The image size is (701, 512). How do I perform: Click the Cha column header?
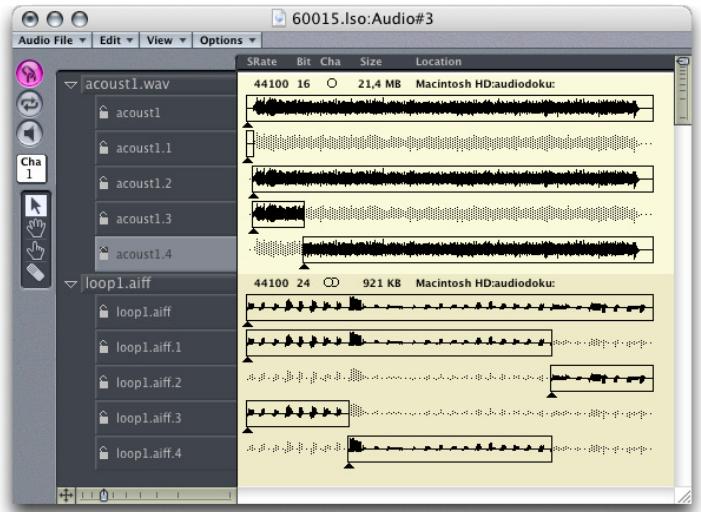pos(330,62)
